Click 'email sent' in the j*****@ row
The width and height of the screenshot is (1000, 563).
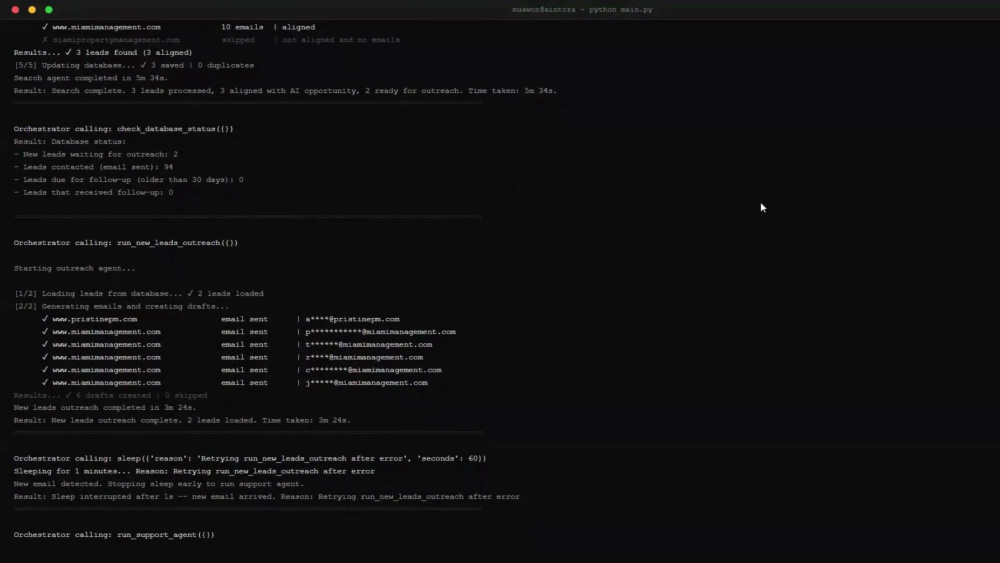244,383
